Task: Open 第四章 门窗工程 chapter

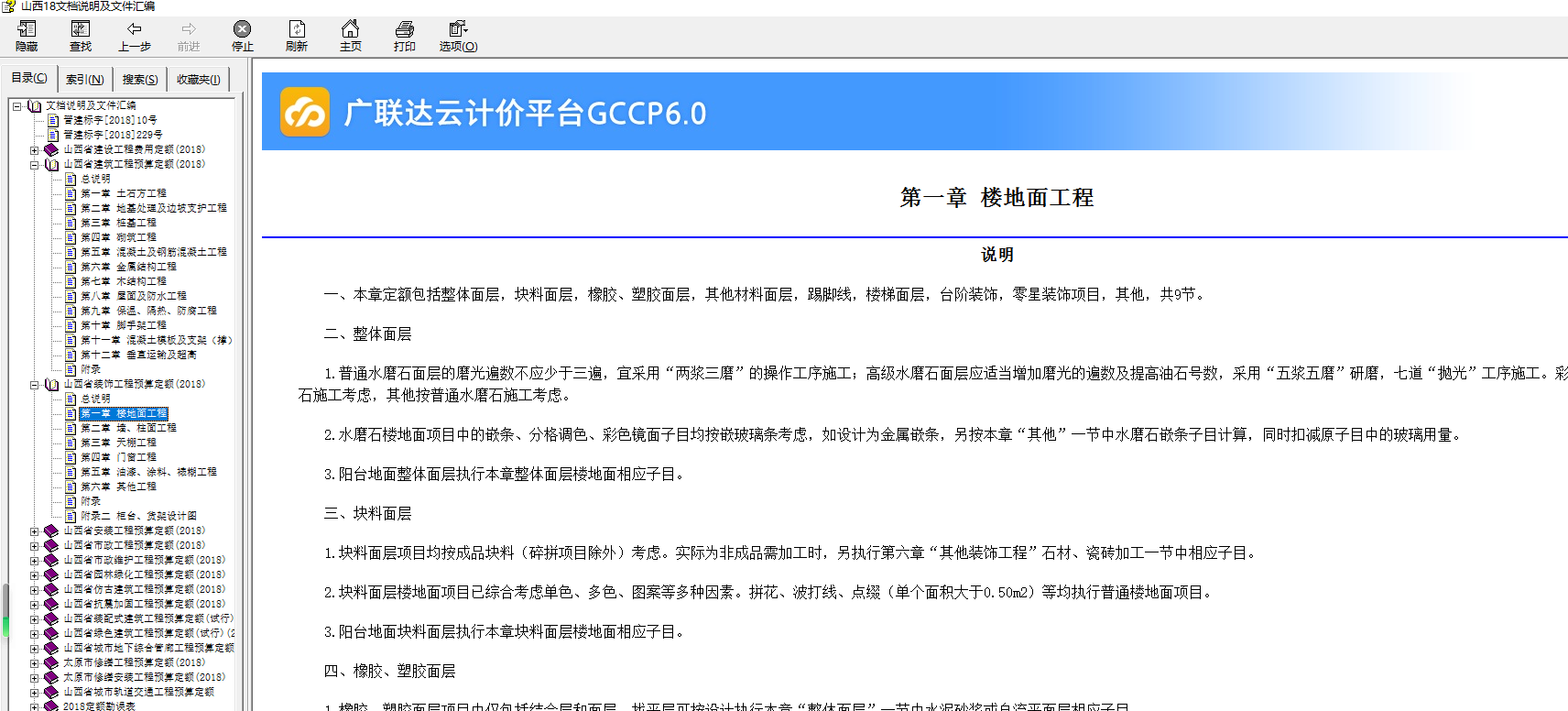Action: coord(118,457)
